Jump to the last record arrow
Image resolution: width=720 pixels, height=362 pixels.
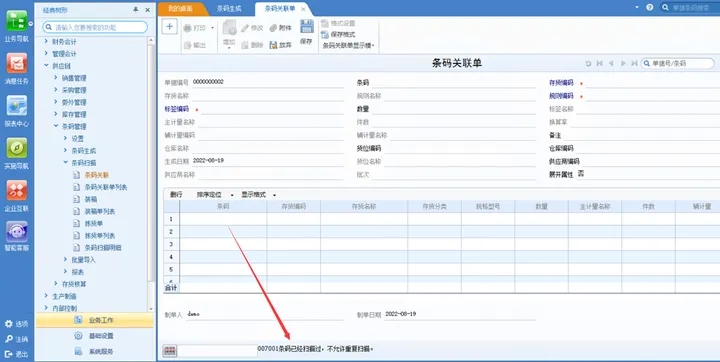(634, 63)
